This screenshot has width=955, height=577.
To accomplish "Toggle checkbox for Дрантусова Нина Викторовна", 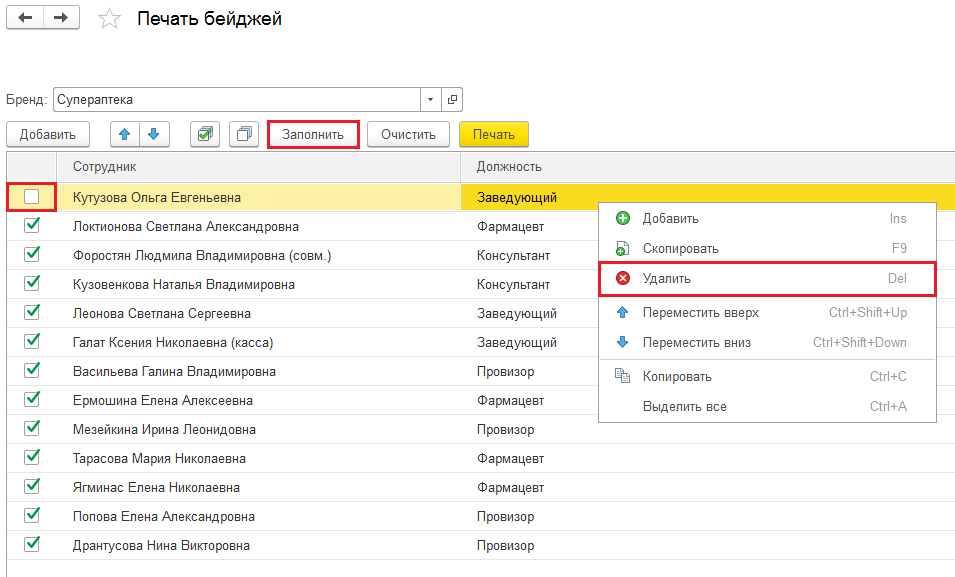I will [x=32, y=545].
